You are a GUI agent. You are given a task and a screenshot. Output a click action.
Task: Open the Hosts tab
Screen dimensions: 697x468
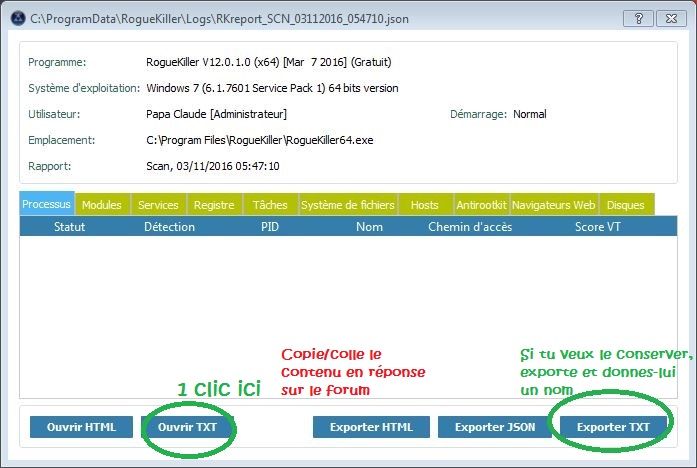(425, 205)
